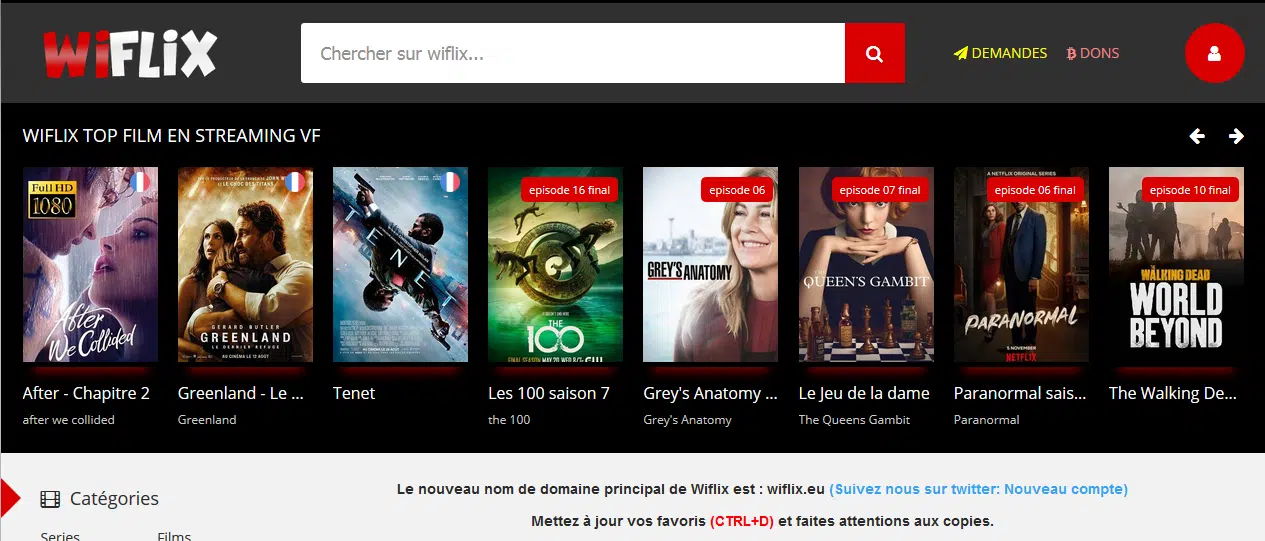
Task: Click the 'episode 07 final' badge
Action: coord(880,190)
